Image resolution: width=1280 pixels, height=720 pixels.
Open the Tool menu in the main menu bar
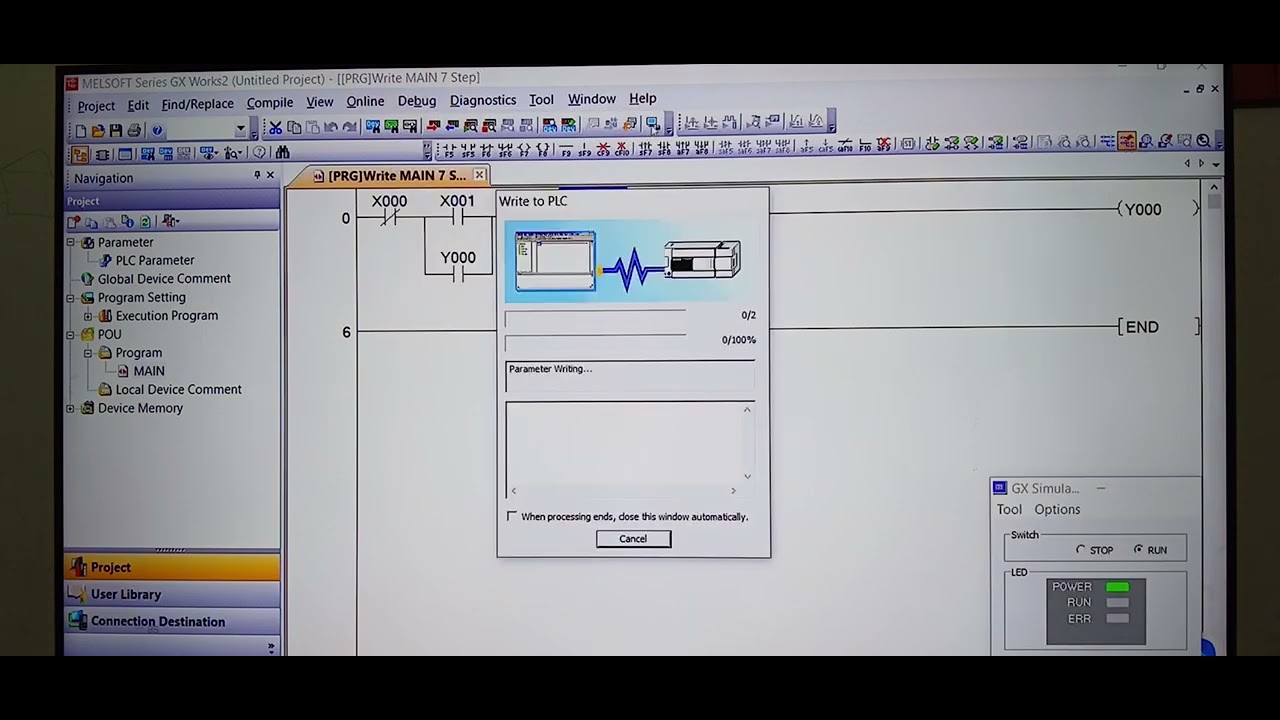click(541, 100)
